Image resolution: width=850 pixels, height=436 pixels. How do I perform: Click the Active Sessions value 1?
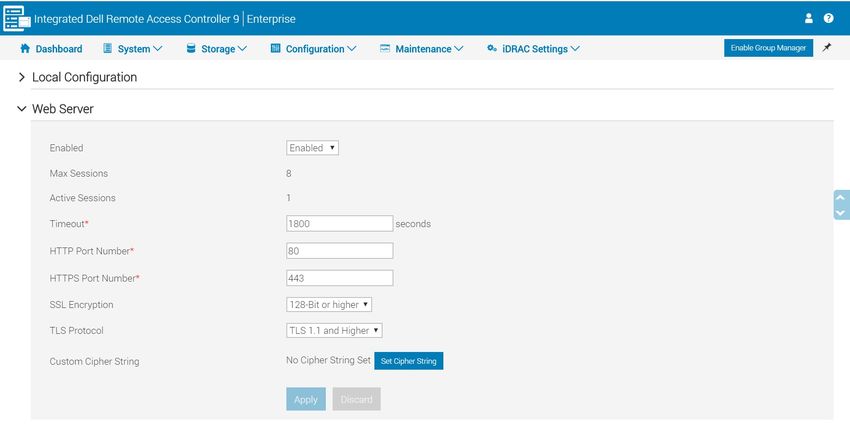289,198
